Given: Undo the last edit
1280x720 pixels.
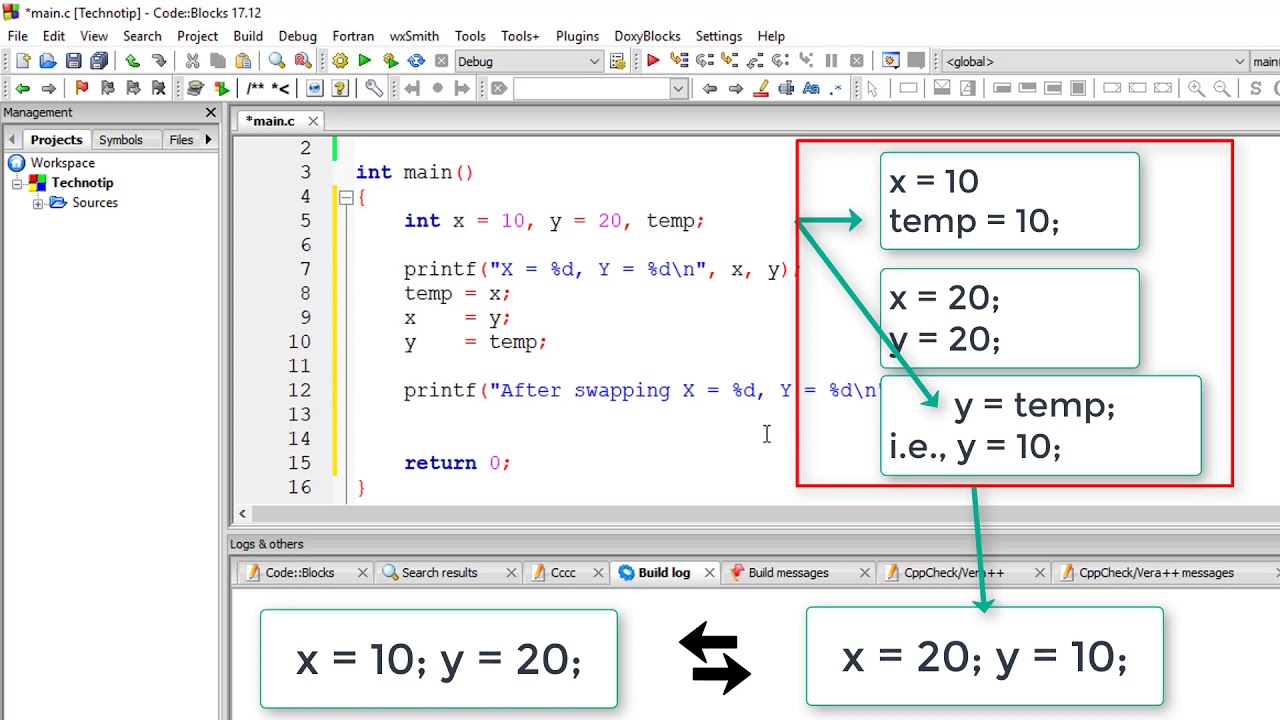Looking at the screenshot, I should [x=132, y=61].
